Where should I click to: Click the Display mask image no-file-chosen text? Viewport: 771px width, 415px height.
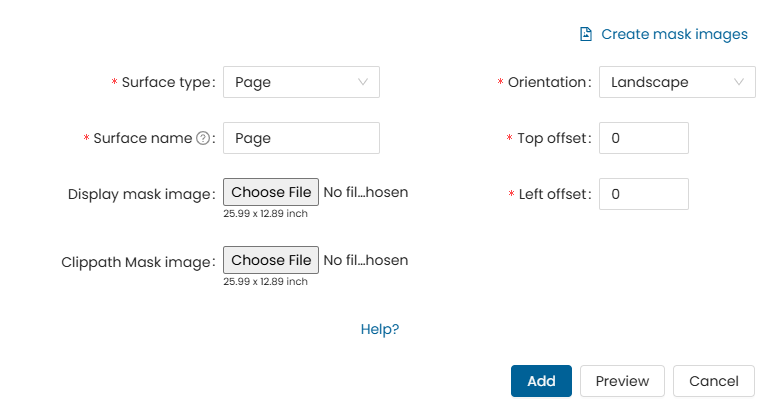click(x=366, y=192)
